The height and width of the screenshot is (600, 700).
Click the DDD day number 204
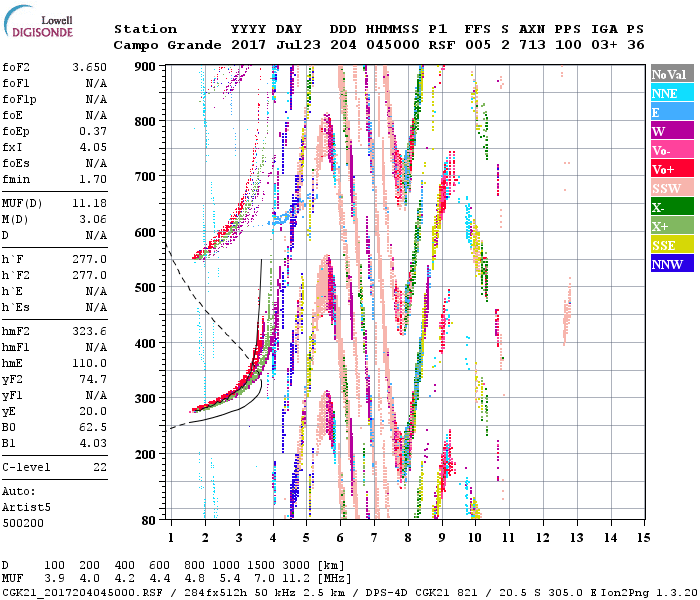[x=343, y=45]
